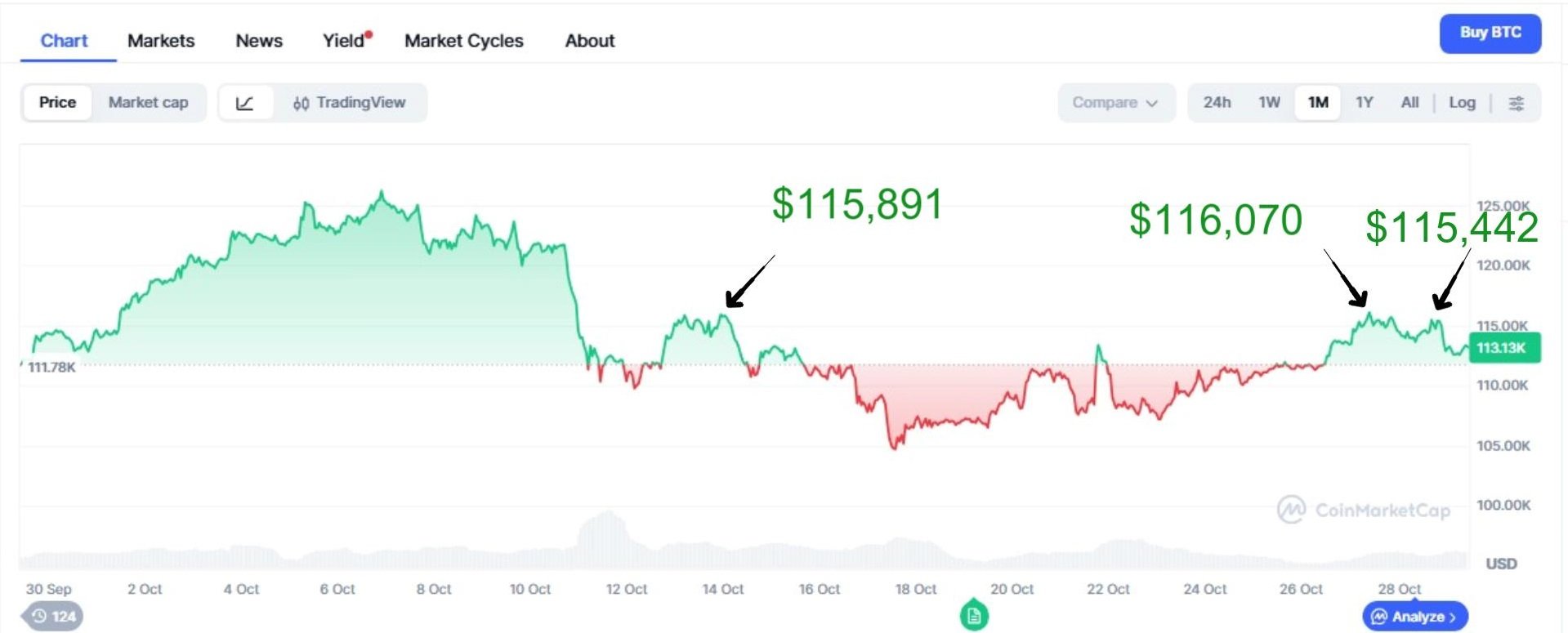Click the Yield tab red notification dot
1568x633 pixels.
(x=369, y=34)
